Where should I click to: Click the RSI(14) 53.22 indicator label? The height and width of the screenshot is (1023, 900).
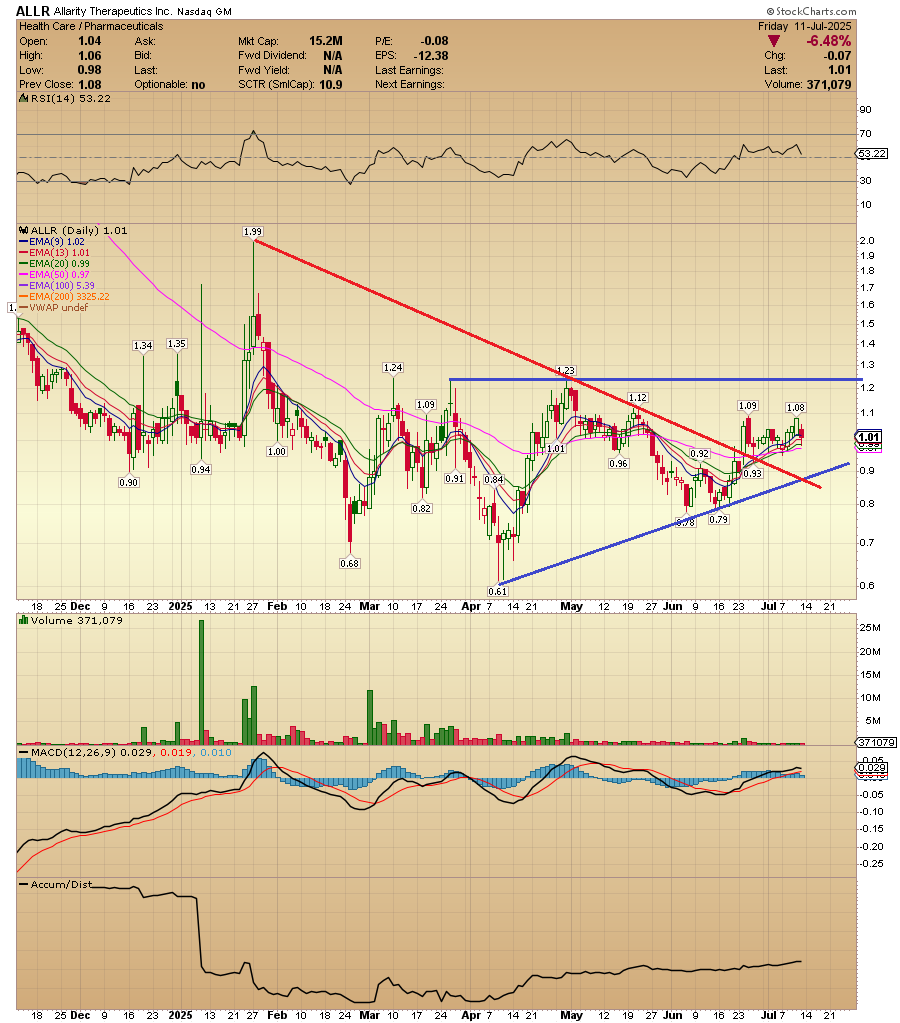pos(70,99)
